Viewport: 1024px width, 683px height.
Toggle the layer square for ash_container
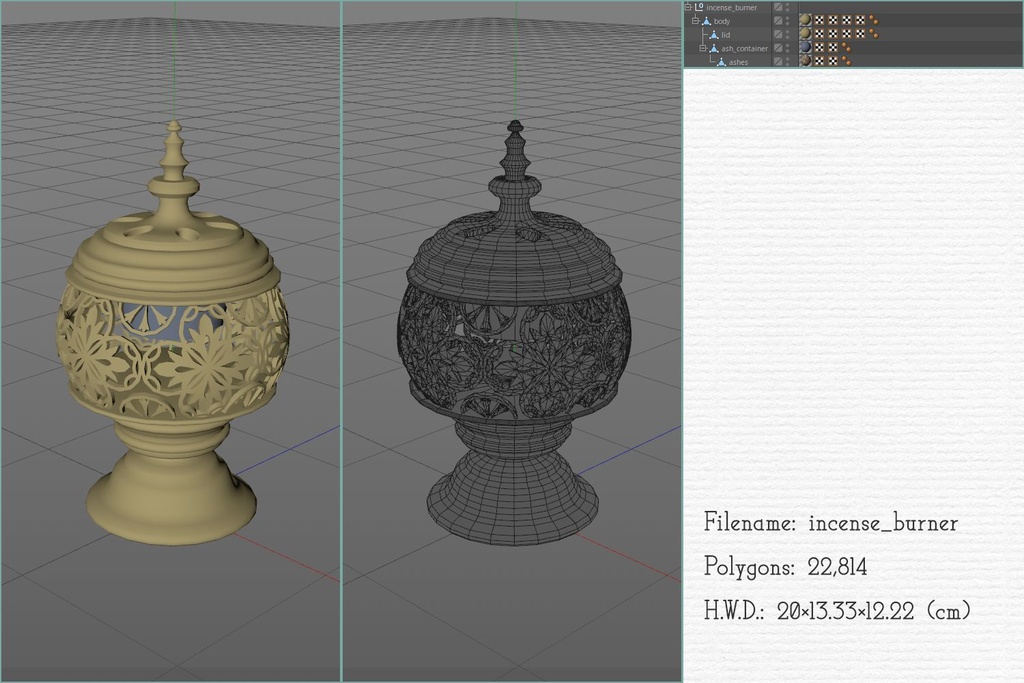point(778,48)
